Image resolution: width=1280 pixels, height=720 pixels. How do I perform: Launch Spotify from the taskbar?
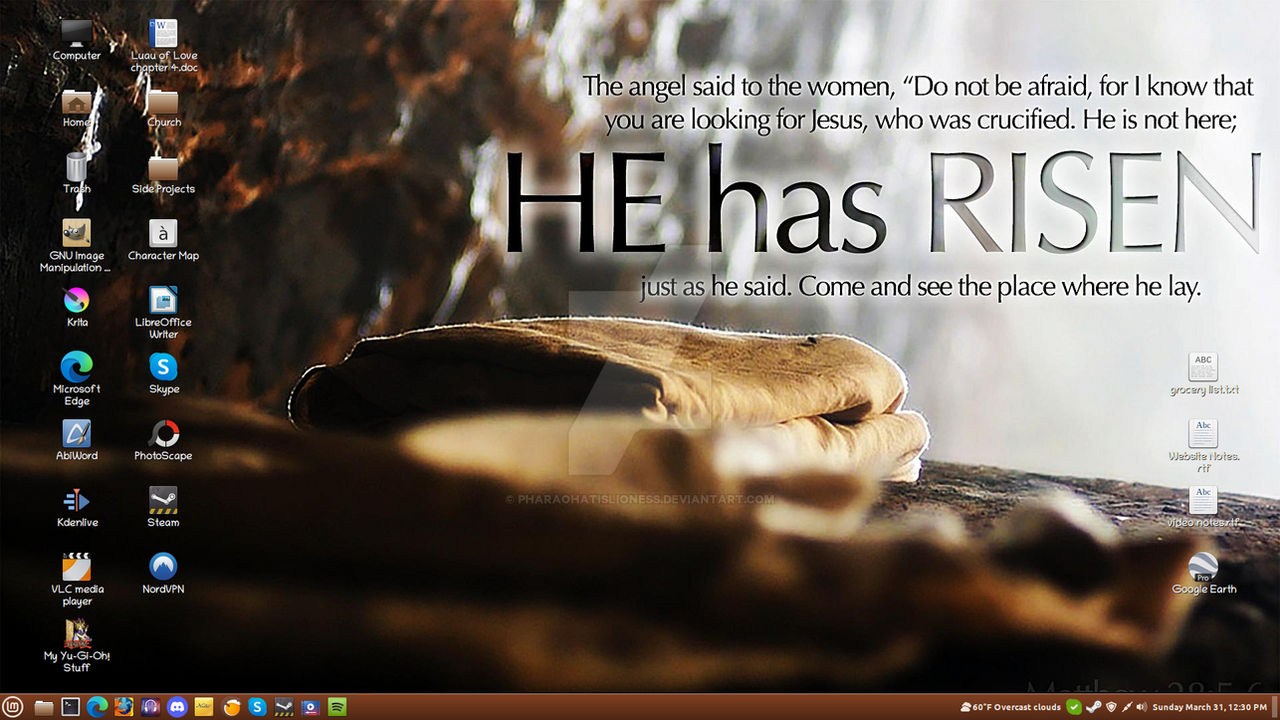coord(339,707)
